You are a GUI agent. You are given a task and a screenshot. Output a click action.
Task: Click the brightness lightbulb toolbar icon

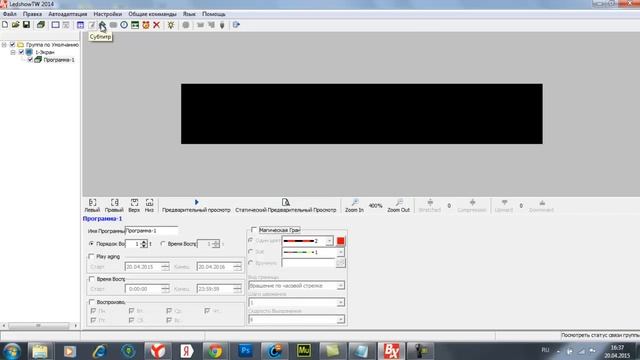[171, 25]
